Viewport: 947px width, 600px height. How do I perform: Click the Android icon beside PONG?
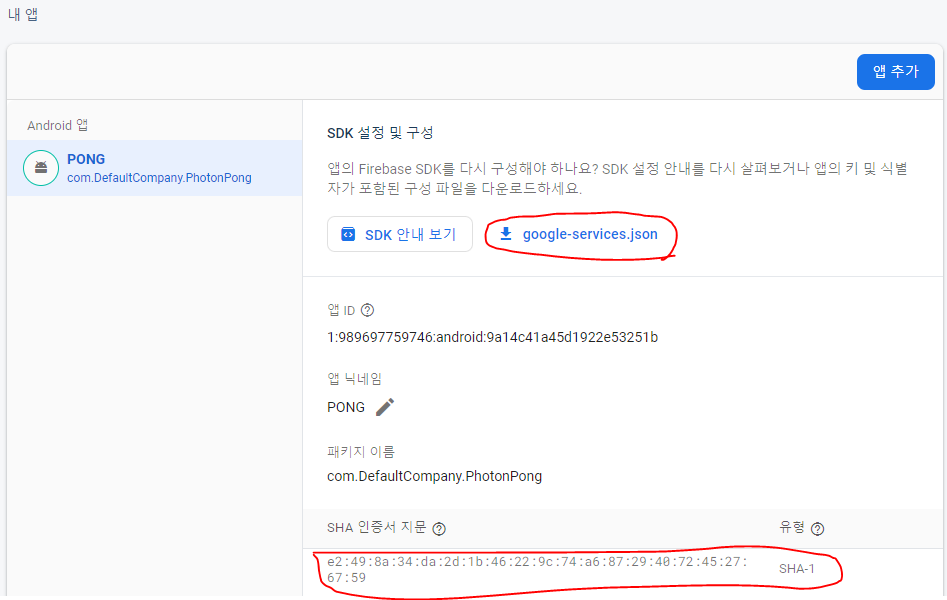pos(41,168)
